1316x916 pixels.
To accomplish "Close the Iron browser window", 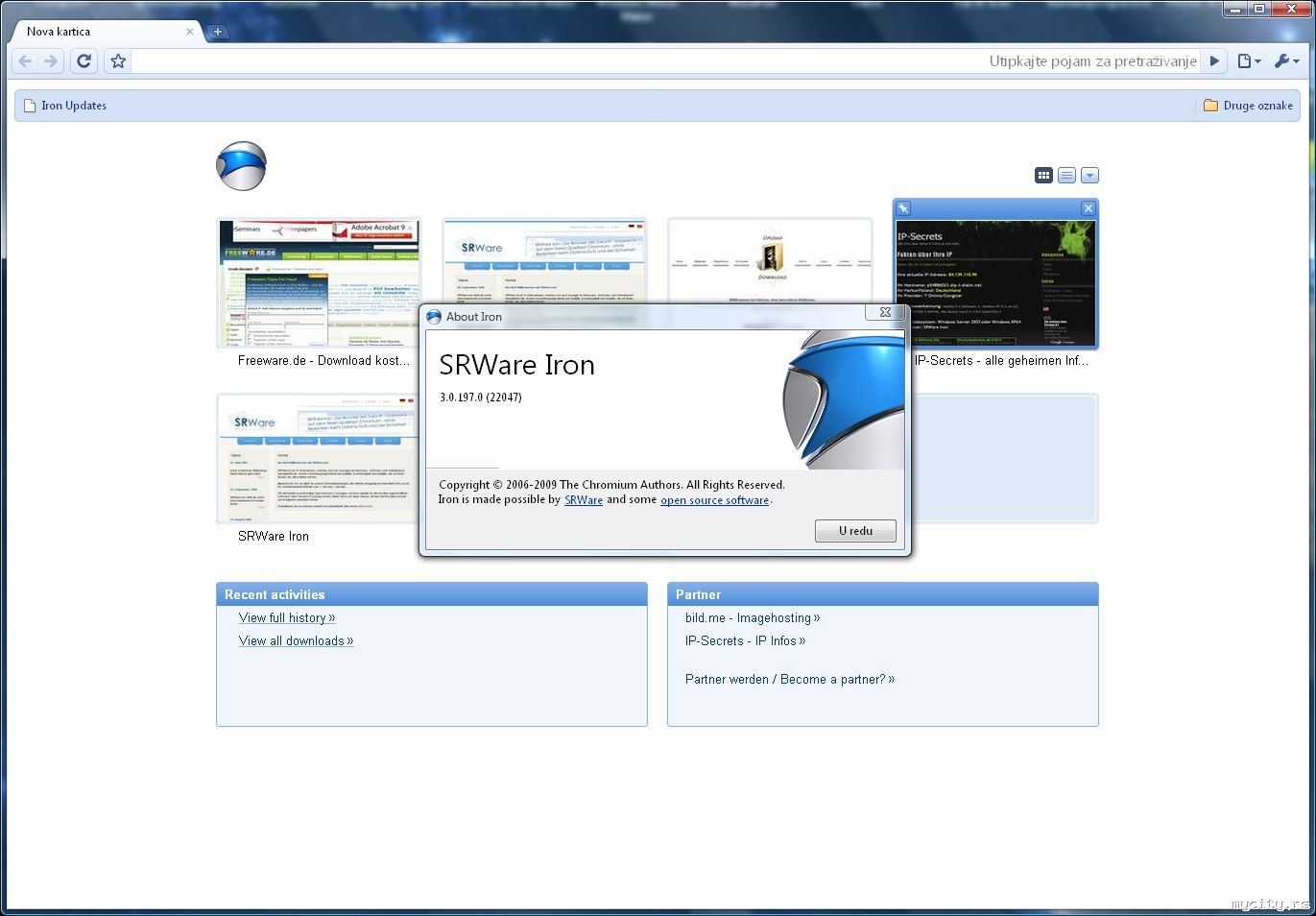I will tap(1289, 10).
